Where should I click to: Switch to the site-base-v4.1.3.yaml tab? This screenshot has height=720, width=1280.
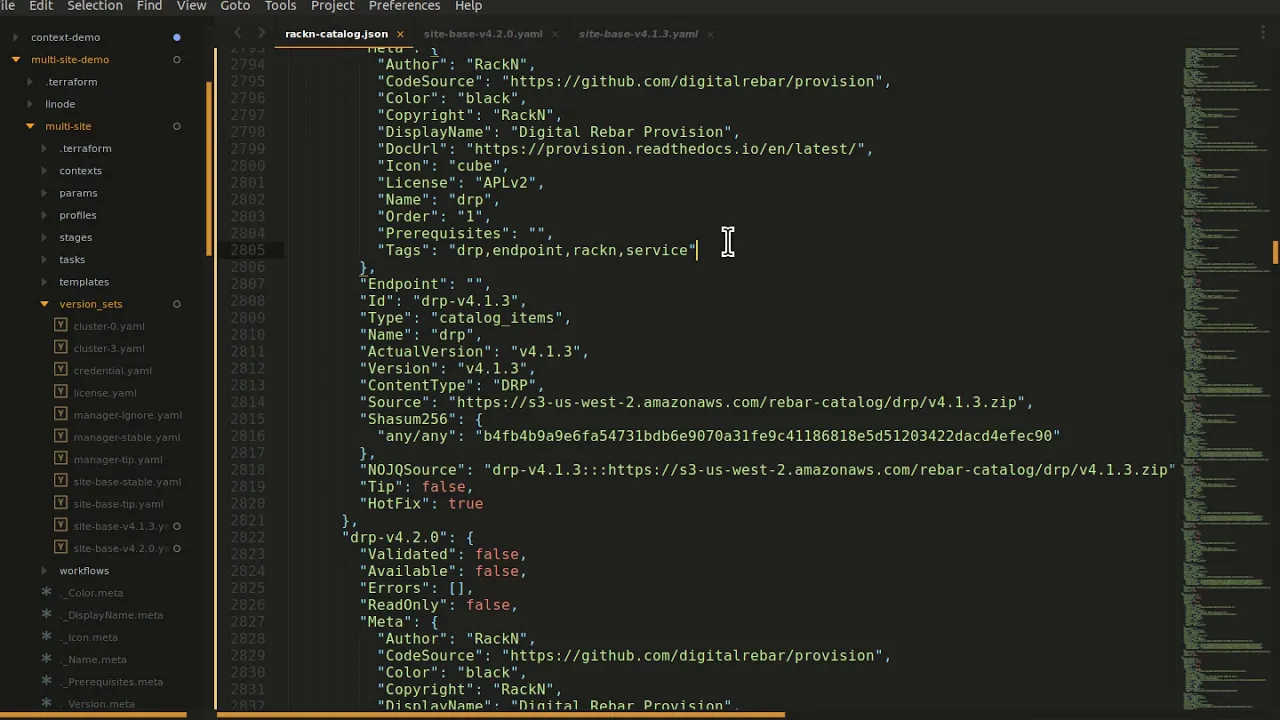(638, 34)
